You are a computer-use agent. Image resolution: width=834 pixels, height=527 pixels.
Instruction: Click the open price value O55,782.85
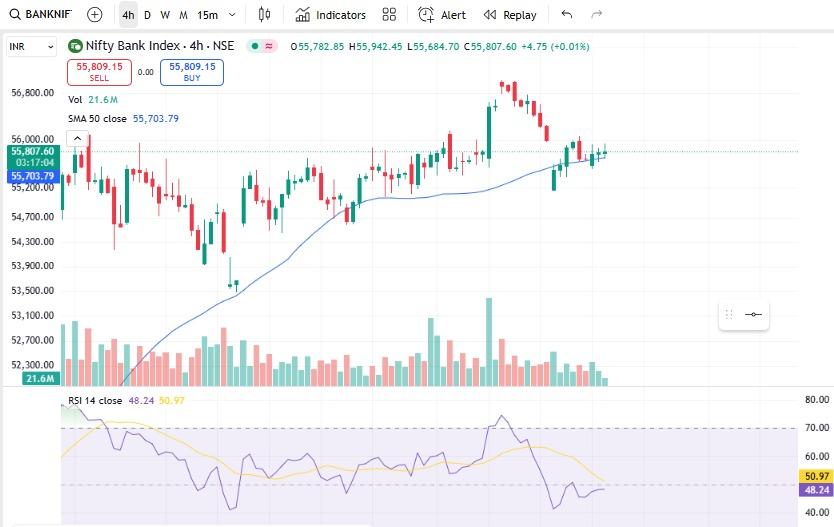tap(317, 47)
